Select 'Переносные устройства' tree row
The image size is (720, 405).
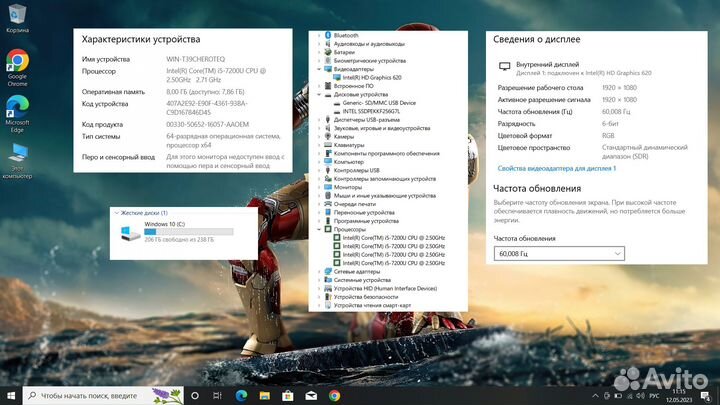pyautogui.click(x=364, y=213)
